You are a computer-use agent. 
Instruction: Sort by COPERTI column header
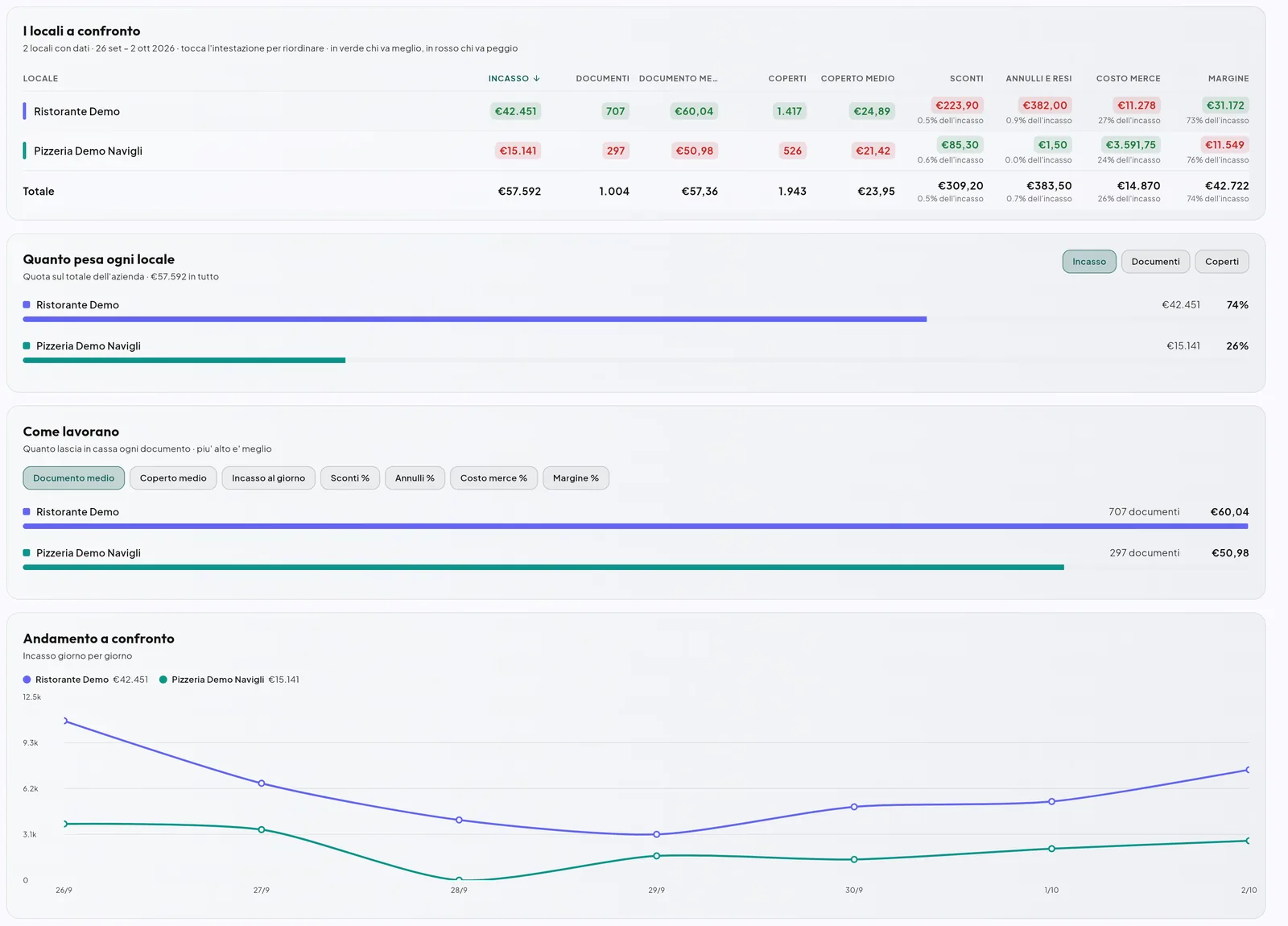787,78
